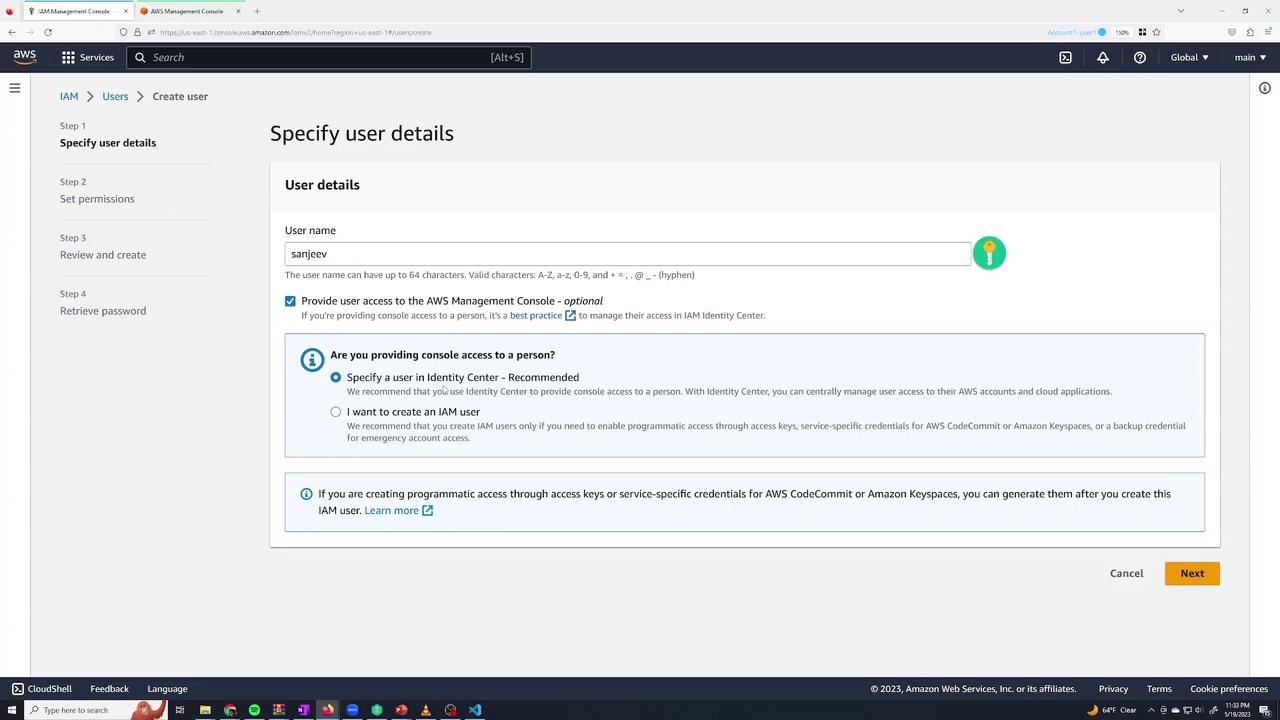The width and height of the screenshot is (1280, 720).
Task: Open the Learn more link
Action: 398,511
